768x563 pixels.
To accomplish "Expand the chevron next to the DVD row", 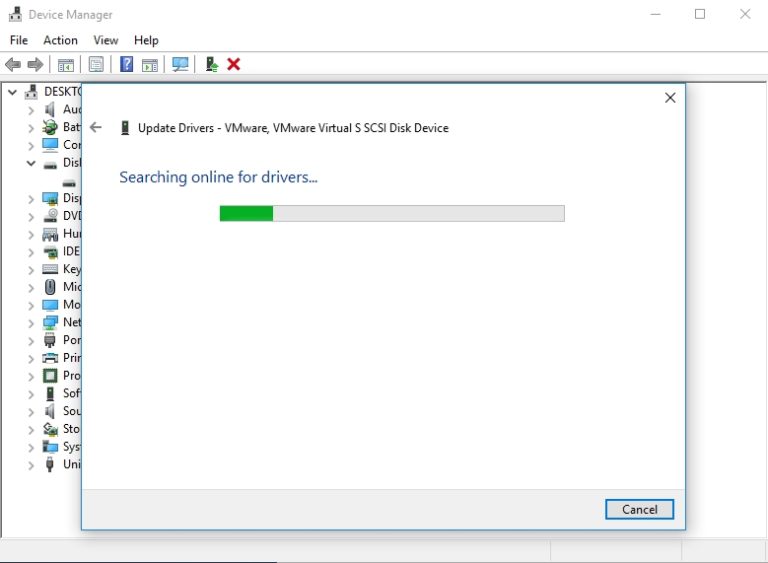I will point(31,217).
